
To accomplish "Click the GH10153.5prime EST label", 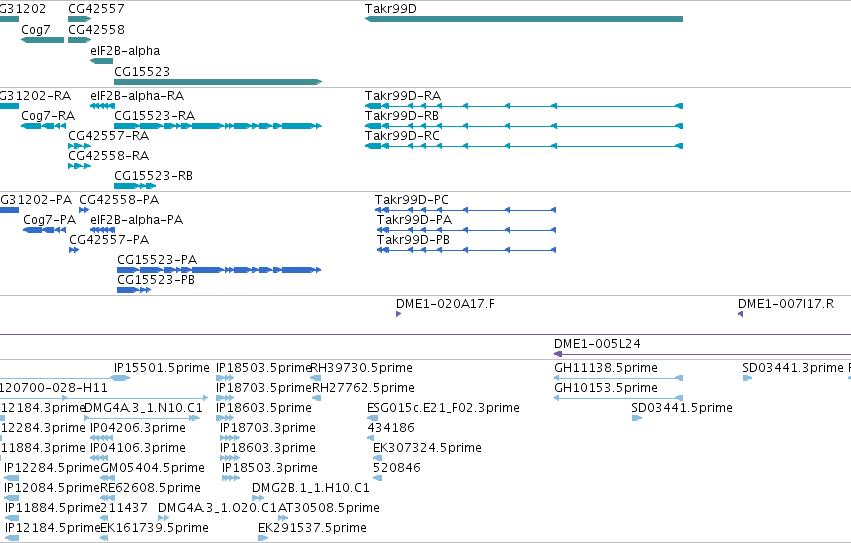I will 606,388.
